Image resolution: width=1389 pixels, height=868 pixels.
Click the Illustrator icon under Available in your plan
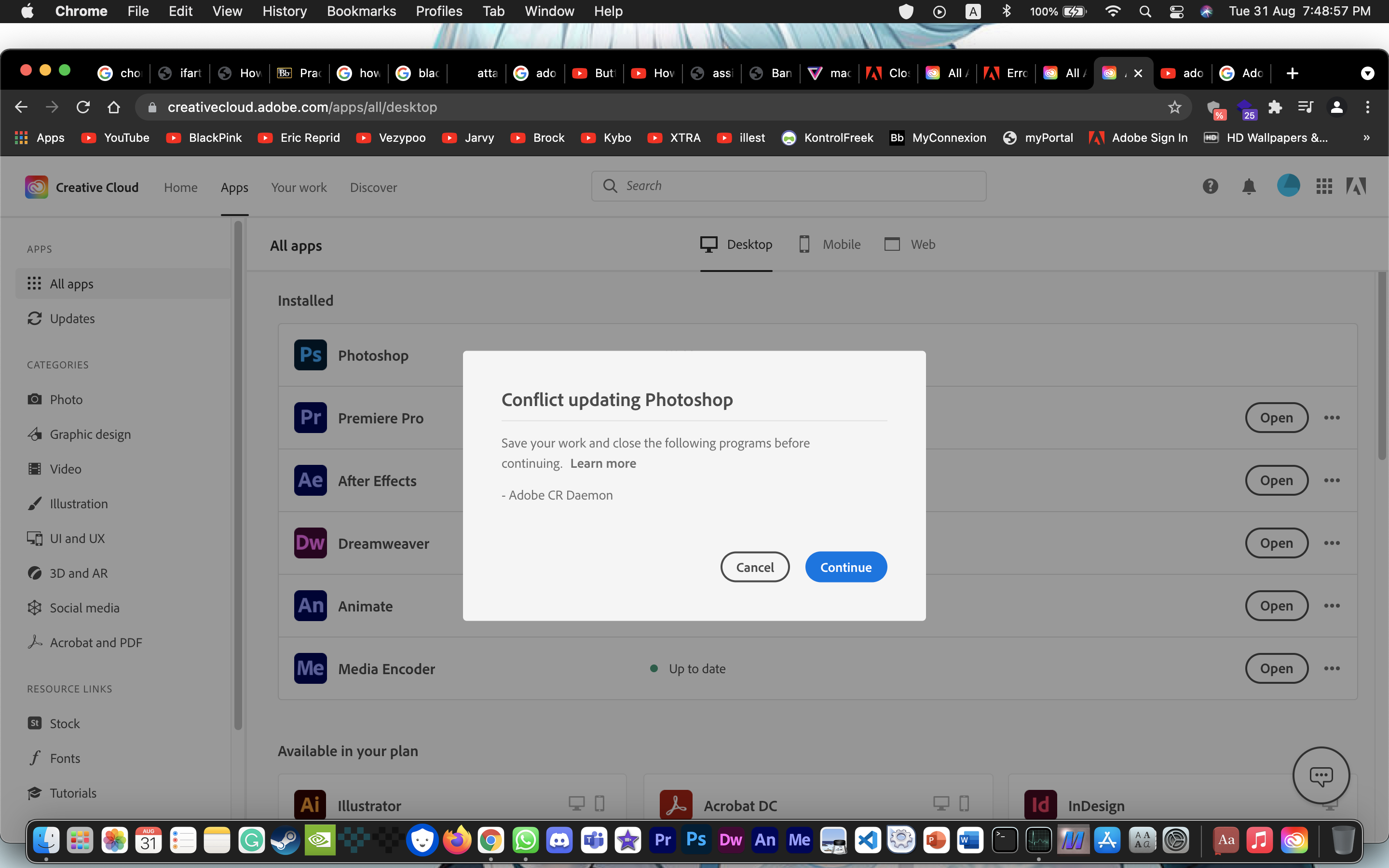pos(310,805)
